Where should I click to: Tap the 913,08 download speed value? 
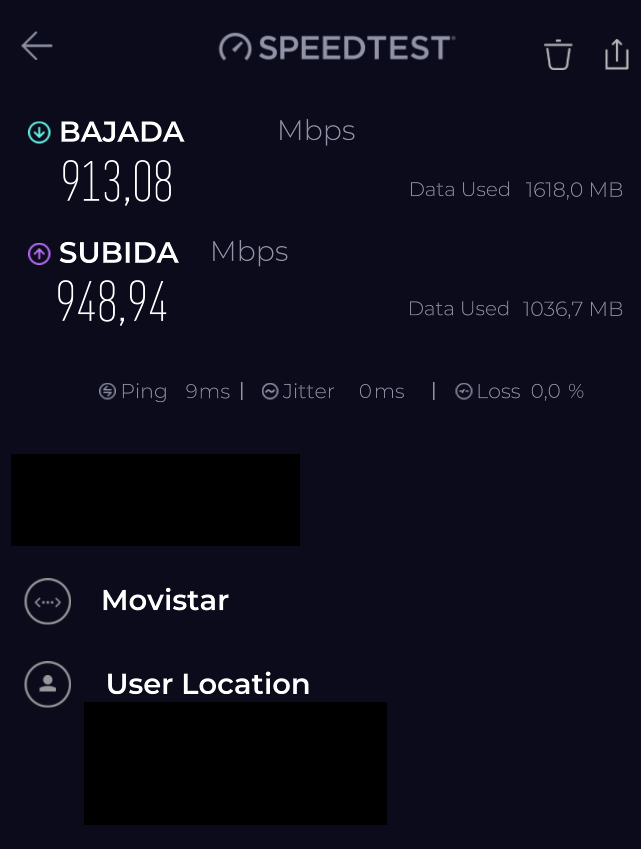[x=117, y=182]
